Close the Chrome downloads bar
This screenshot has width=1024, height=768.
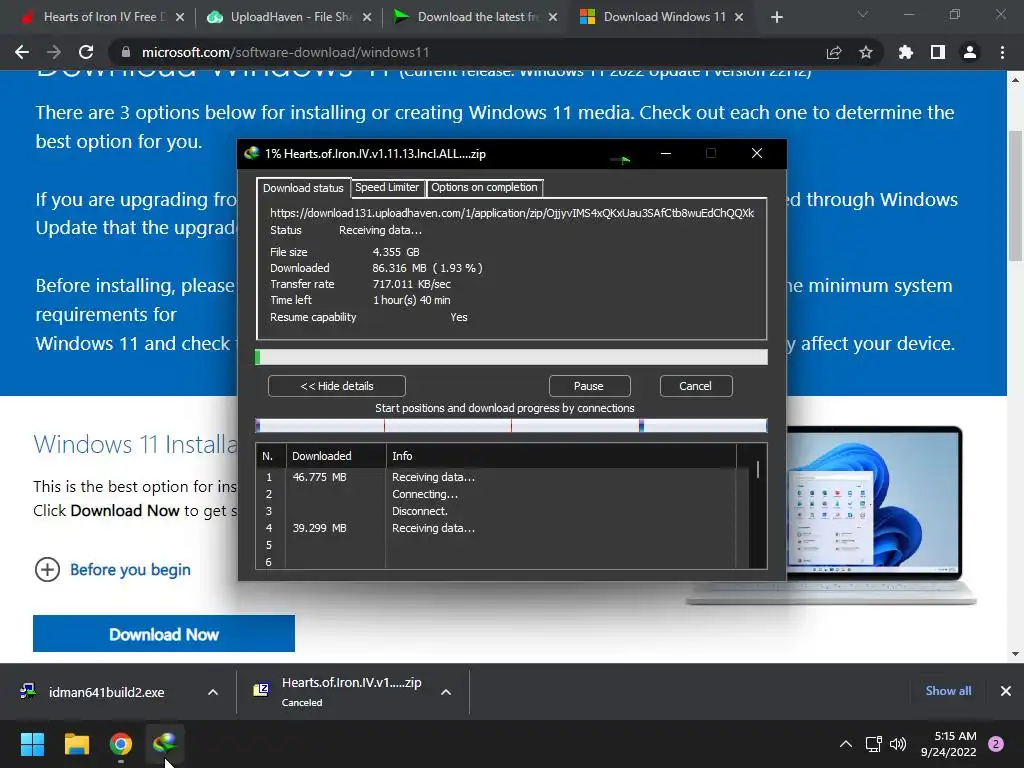pos(1006,691)
